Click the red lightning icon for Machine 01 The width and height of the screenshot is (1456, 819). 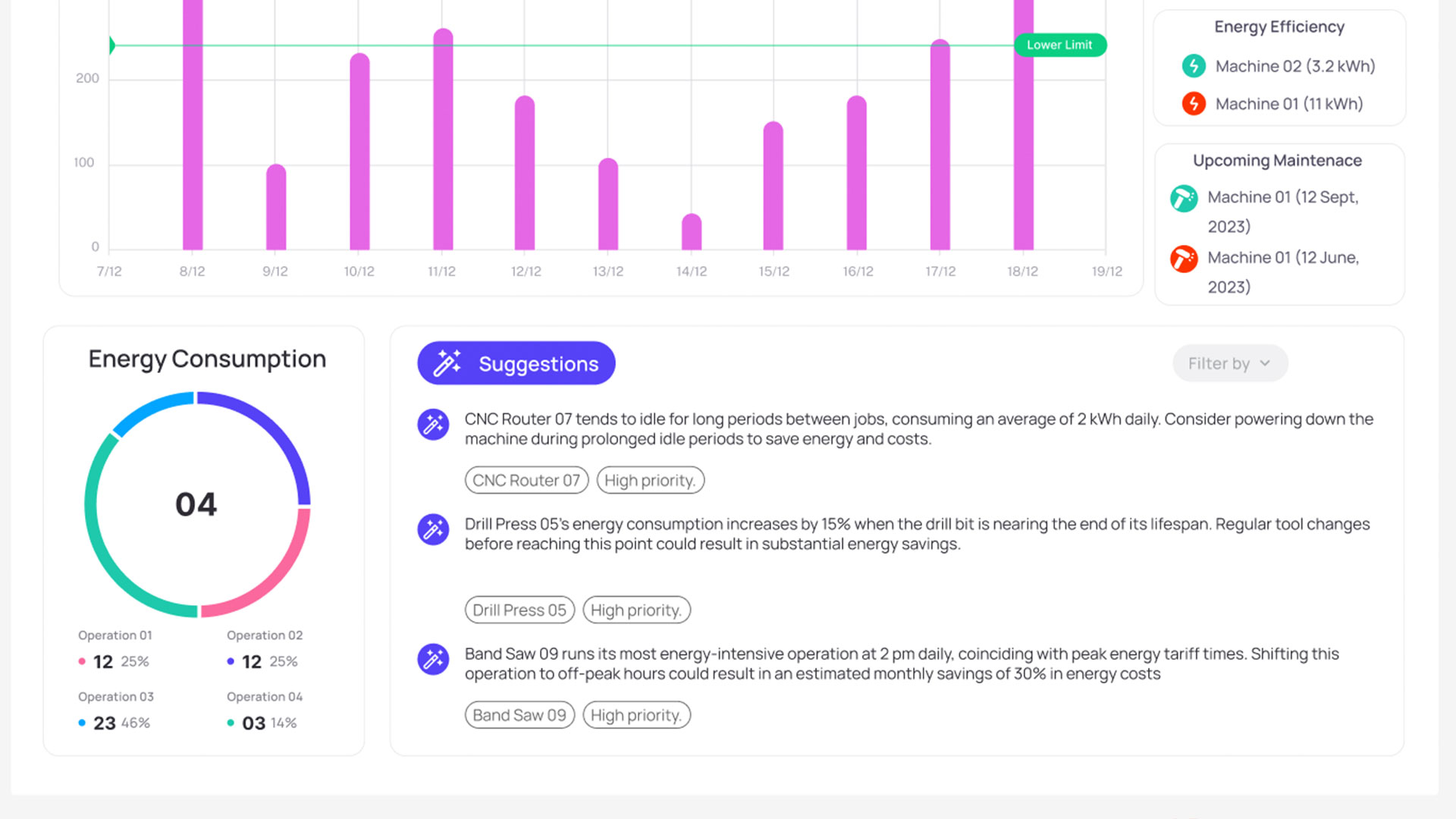coord(1194,103)
